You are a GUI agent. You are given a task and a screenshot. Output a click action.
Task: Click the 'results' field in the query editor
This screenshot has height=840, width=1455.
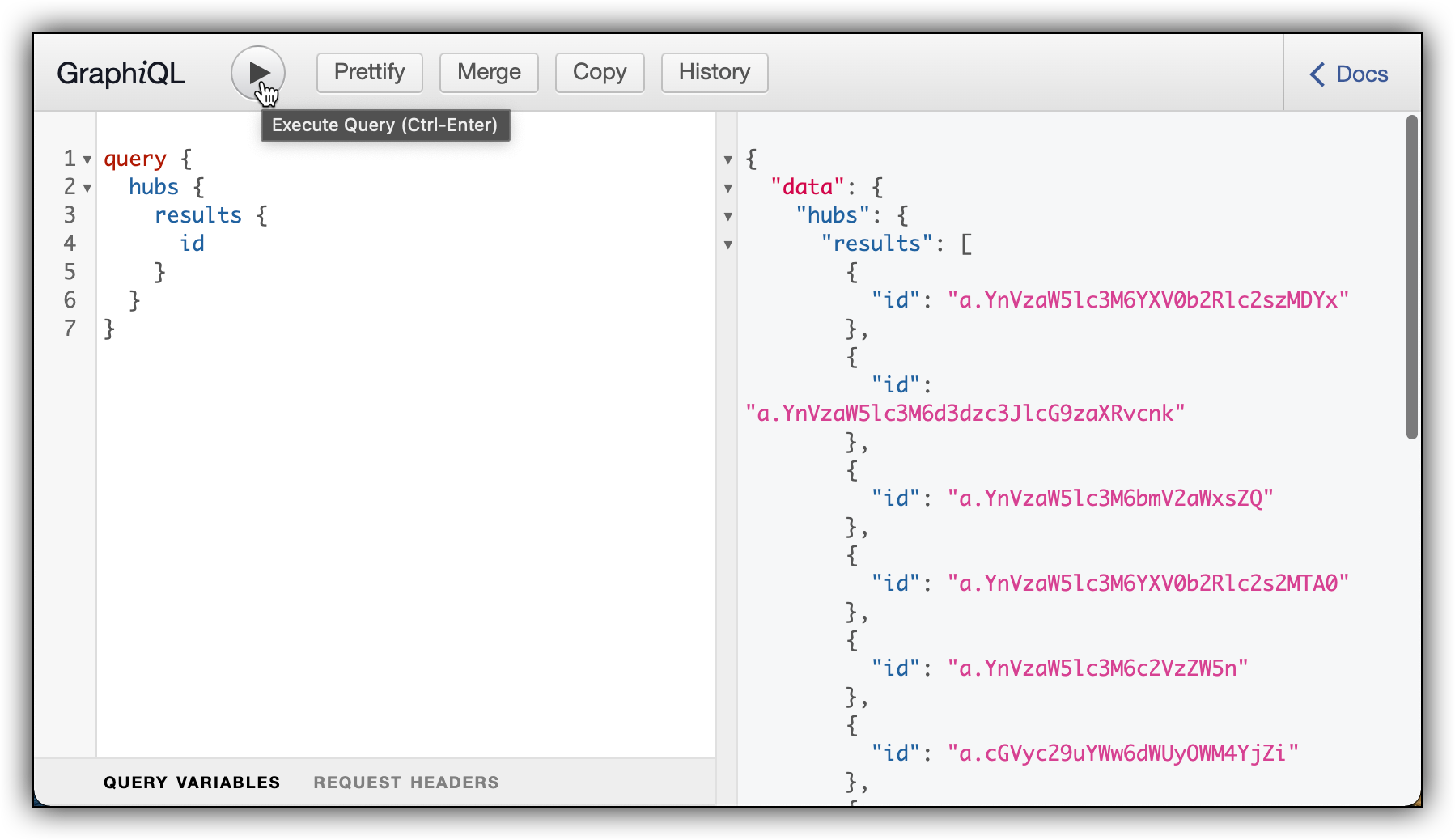[x=198, y=215]
